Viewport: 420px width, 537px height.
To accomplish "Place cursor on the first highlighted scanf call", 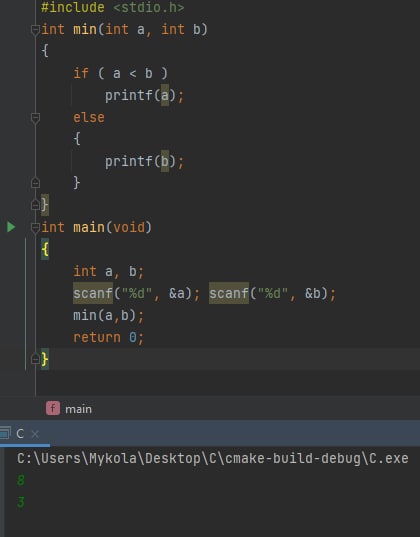I will 93,293.
